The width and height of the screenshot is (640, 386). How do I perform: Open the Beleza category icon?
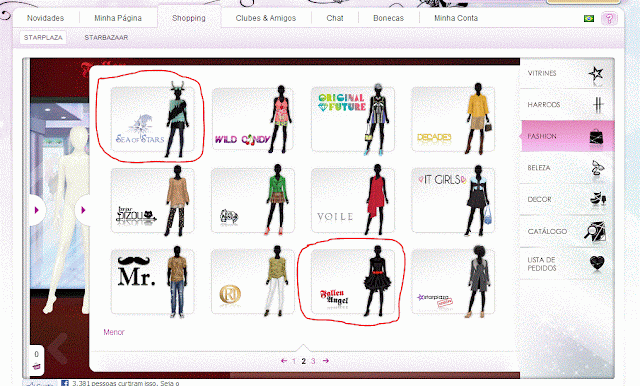pyautogui.click(x=598, y=168)
